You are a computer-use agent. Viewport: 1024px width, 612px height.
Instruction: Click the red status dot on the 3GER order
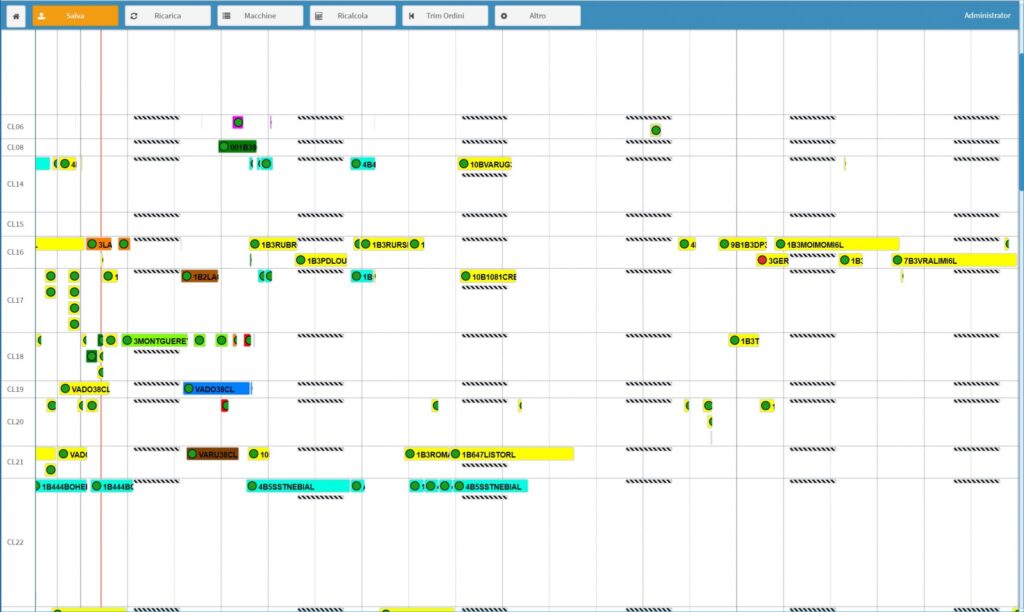pyautogui.click(x=762, y=261)
